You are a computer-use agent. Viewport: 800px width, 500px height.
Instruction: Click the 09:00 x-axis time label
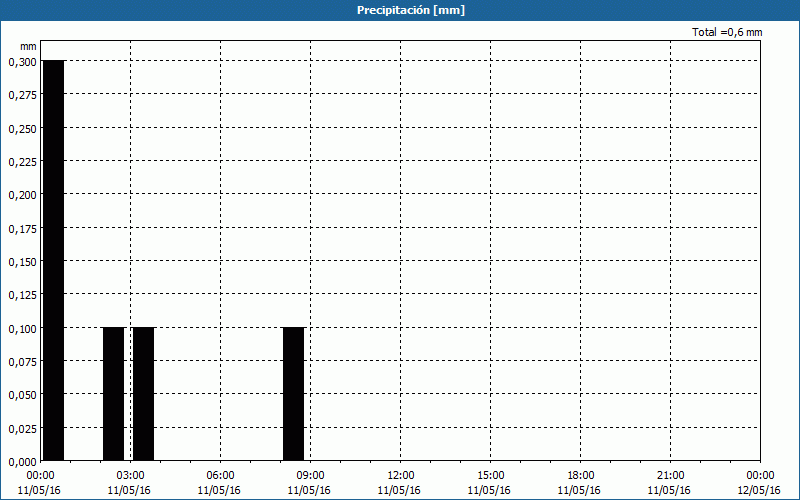(x=310, y=476)
